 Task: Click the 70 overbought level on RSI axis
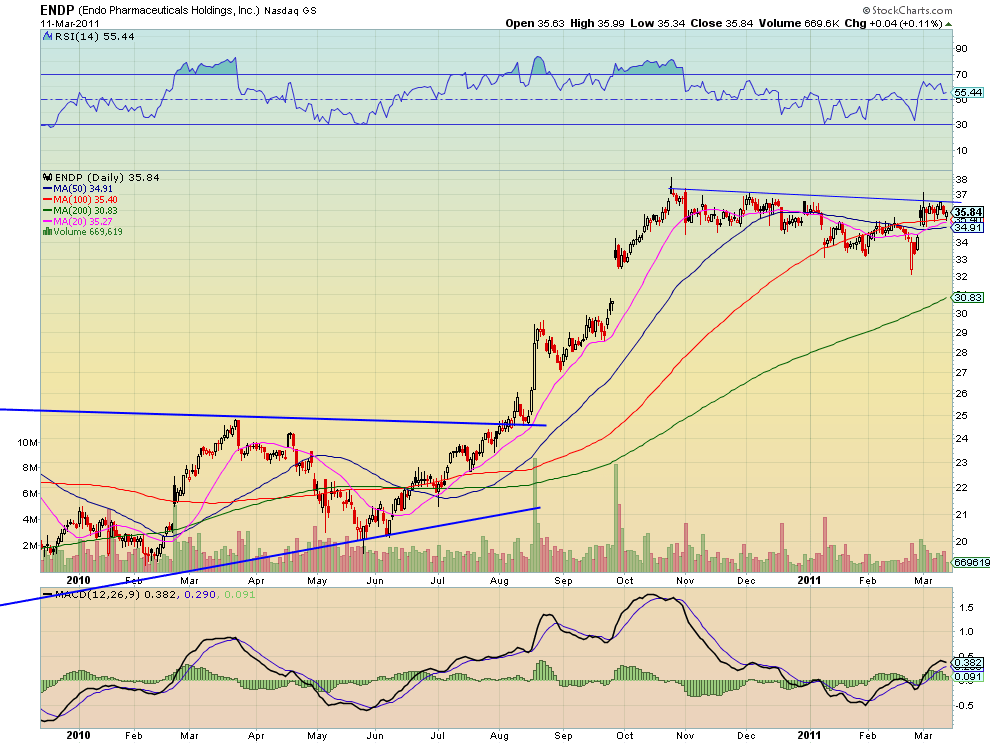961,75
